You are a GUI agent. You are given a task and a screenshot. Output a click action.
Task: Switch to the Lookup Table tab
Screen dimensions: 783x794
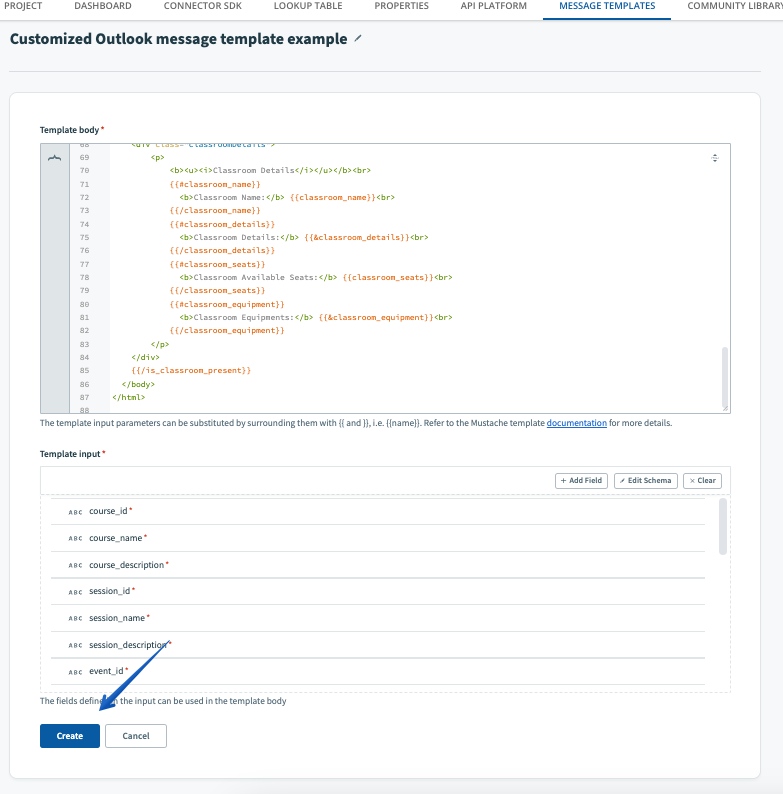tap(306, 6)
